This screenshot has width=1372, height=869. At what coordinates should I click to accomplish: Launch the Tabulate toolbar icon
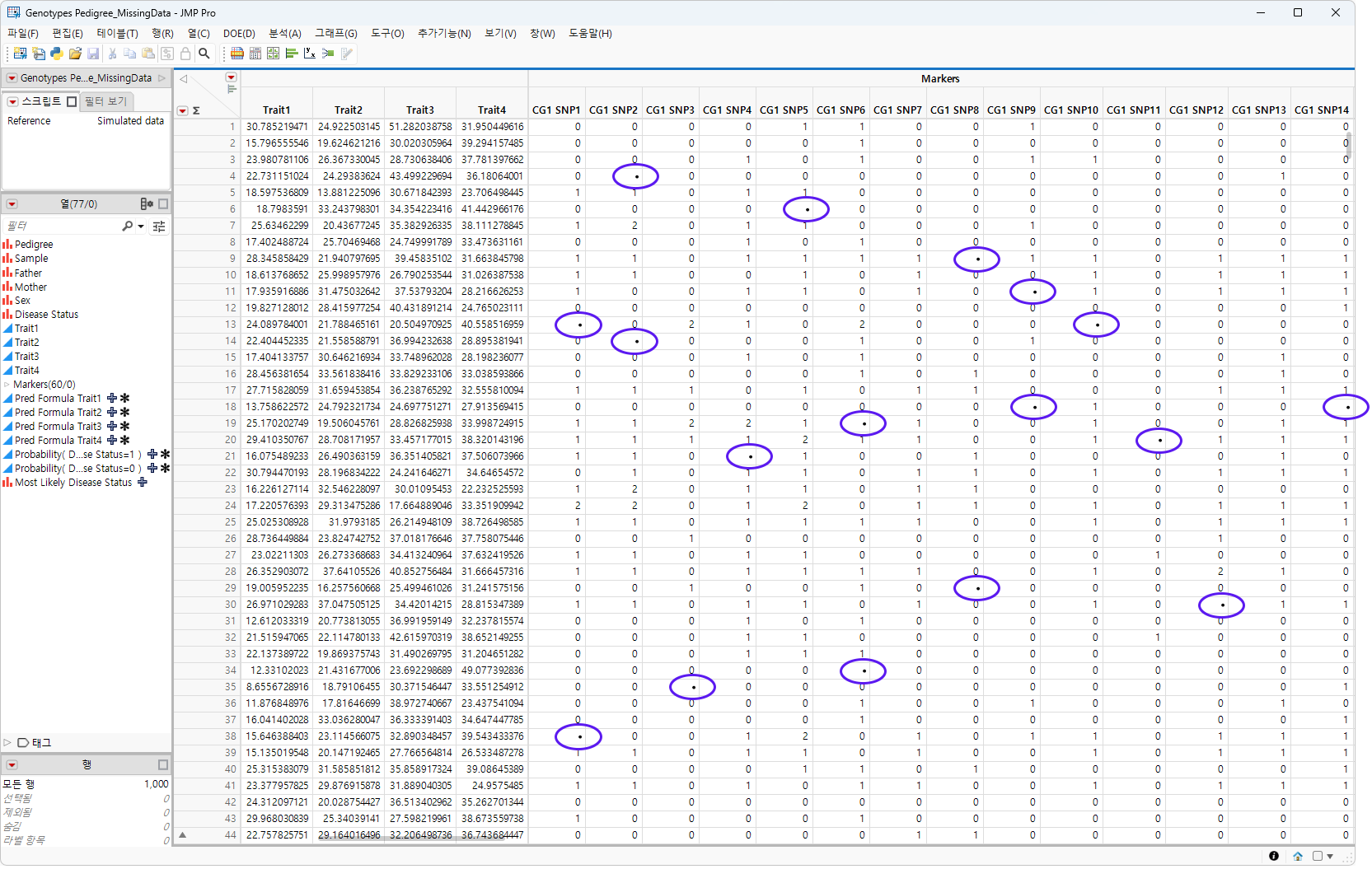(x=255, y=54)
